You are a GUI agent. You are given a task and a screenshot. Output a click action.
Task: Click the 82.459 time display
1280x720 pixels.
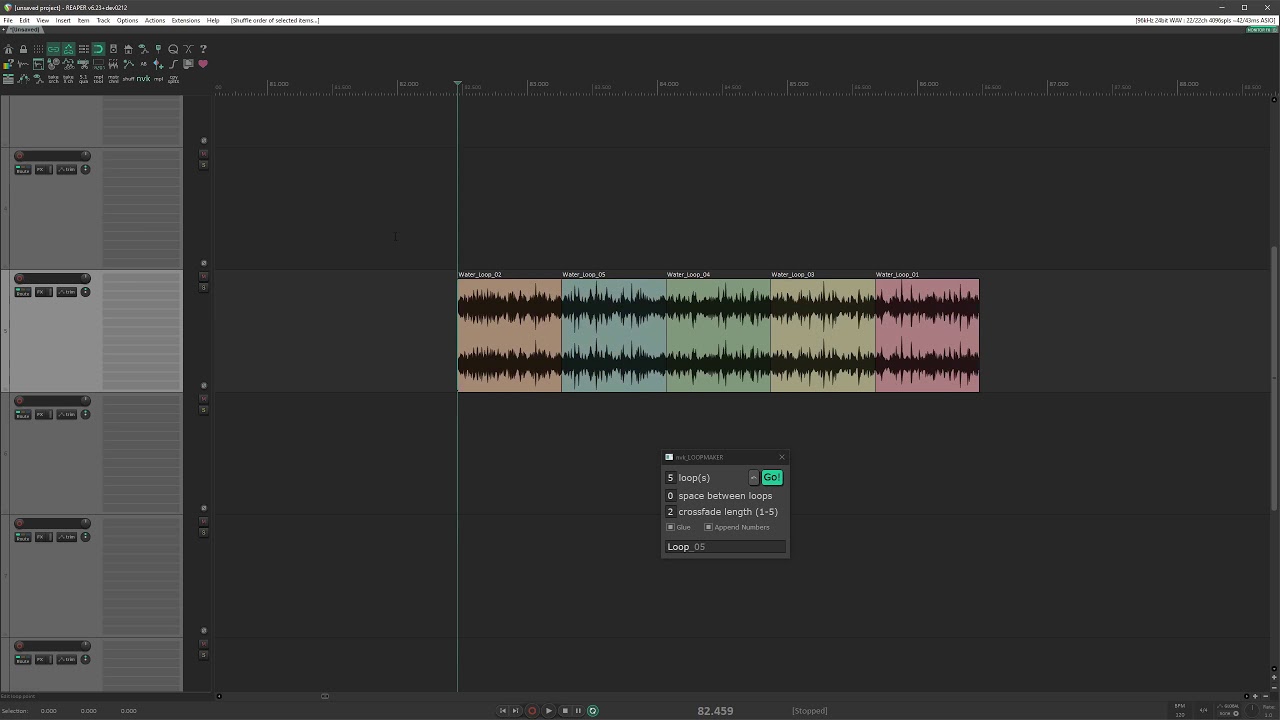[x=715, y=711]
